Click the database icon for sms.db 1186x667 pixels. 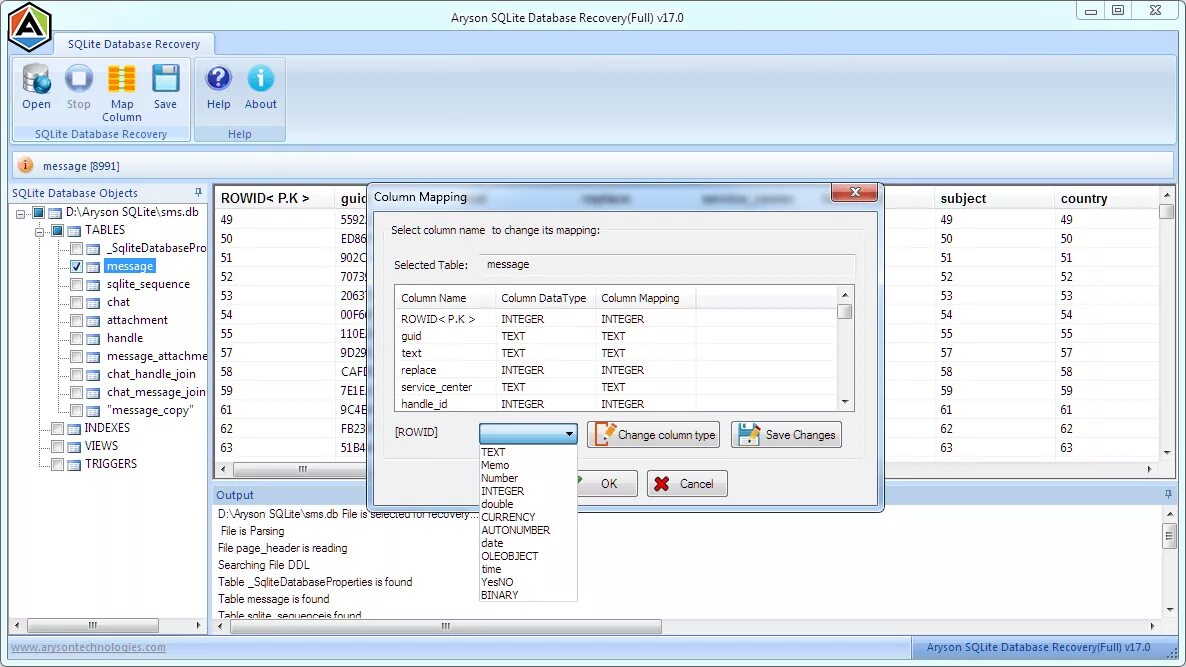pyautogui.click(x=55, y=213)
